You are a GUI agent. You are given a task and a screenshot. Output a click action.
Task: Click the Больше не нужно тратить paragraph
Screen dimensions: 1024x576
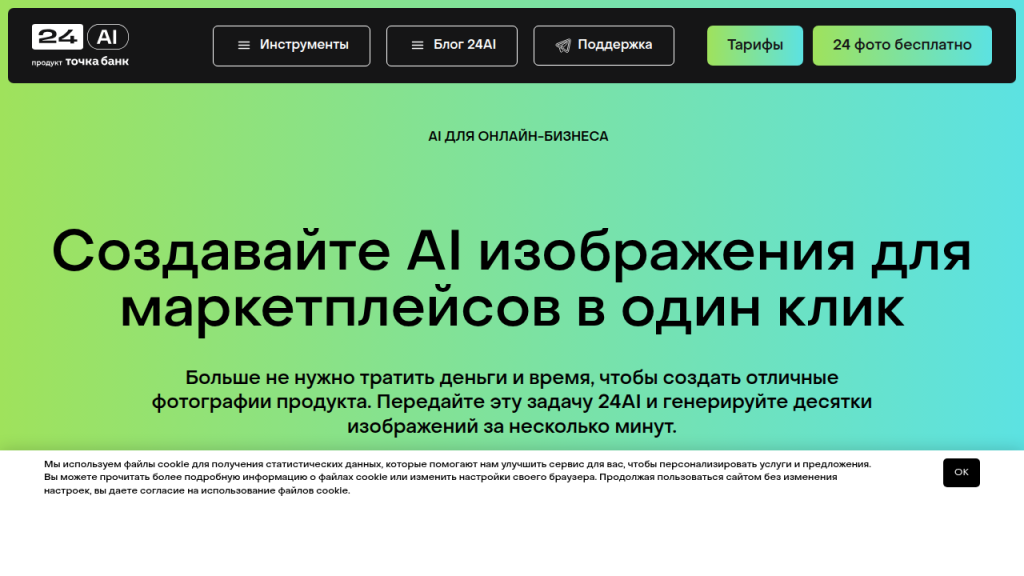tap(511, 402)
